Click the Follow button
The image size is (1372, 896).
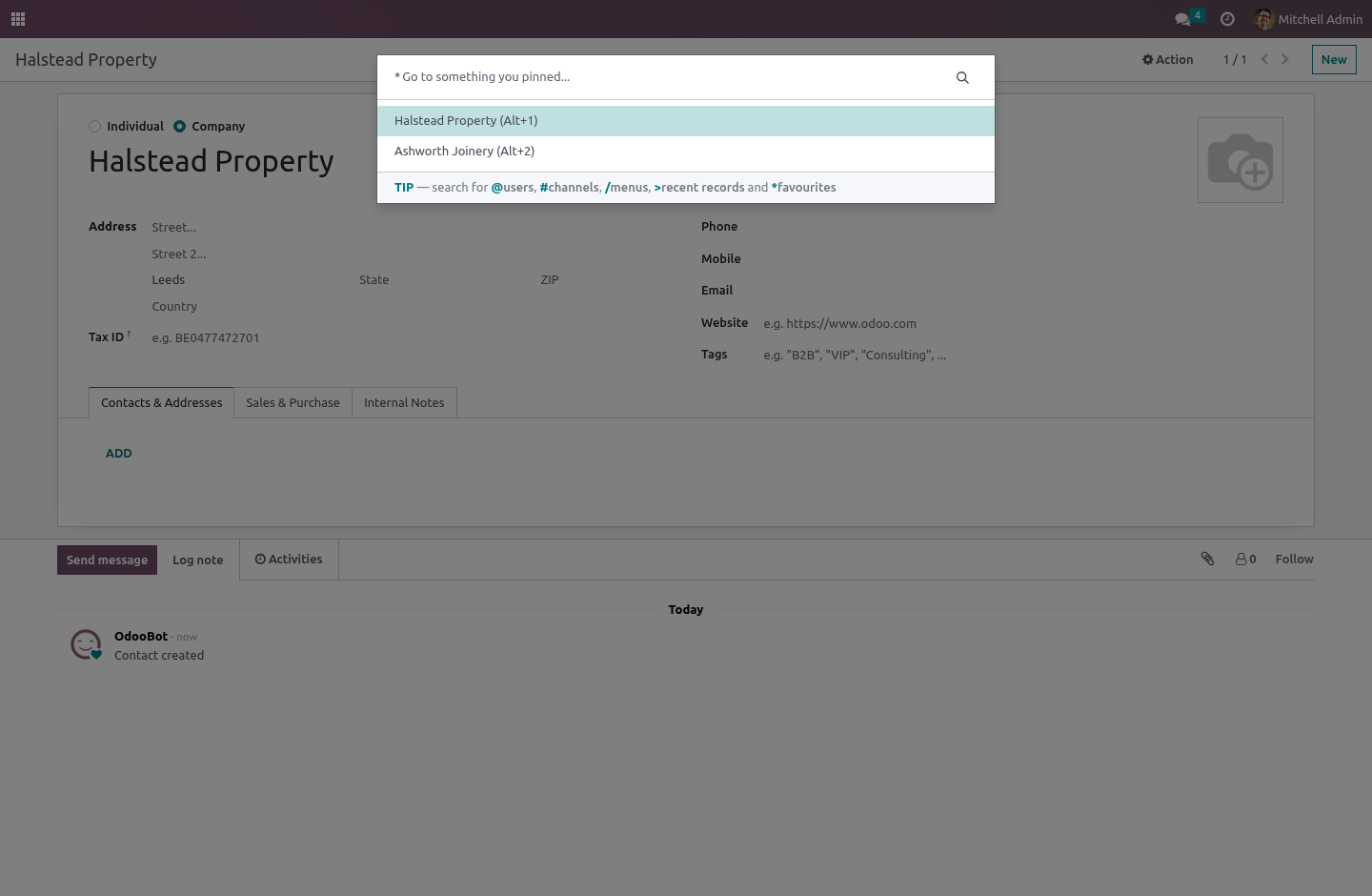point(1294,560)
